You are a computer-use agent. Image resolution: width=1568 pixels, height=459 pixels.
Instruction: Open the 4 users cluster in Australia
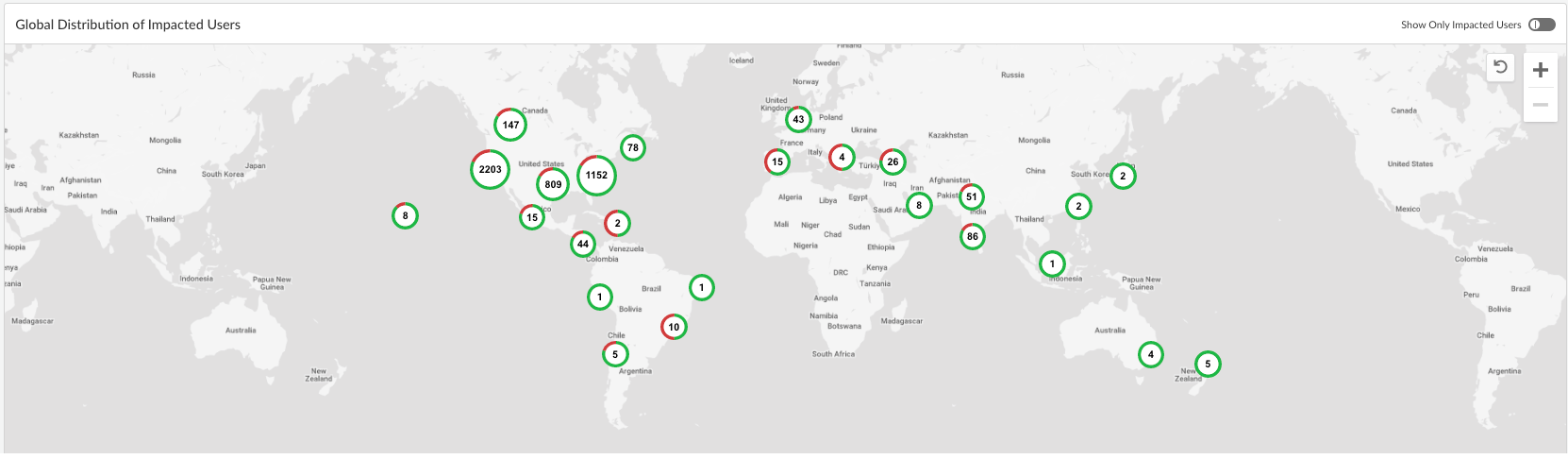(1150, 354)
